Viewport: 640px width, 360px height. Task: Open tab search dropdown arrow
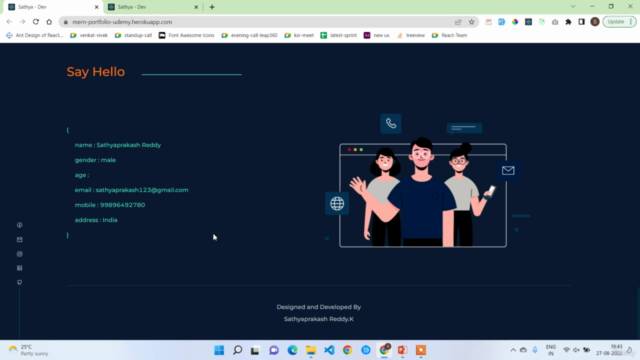pos(573,7)
